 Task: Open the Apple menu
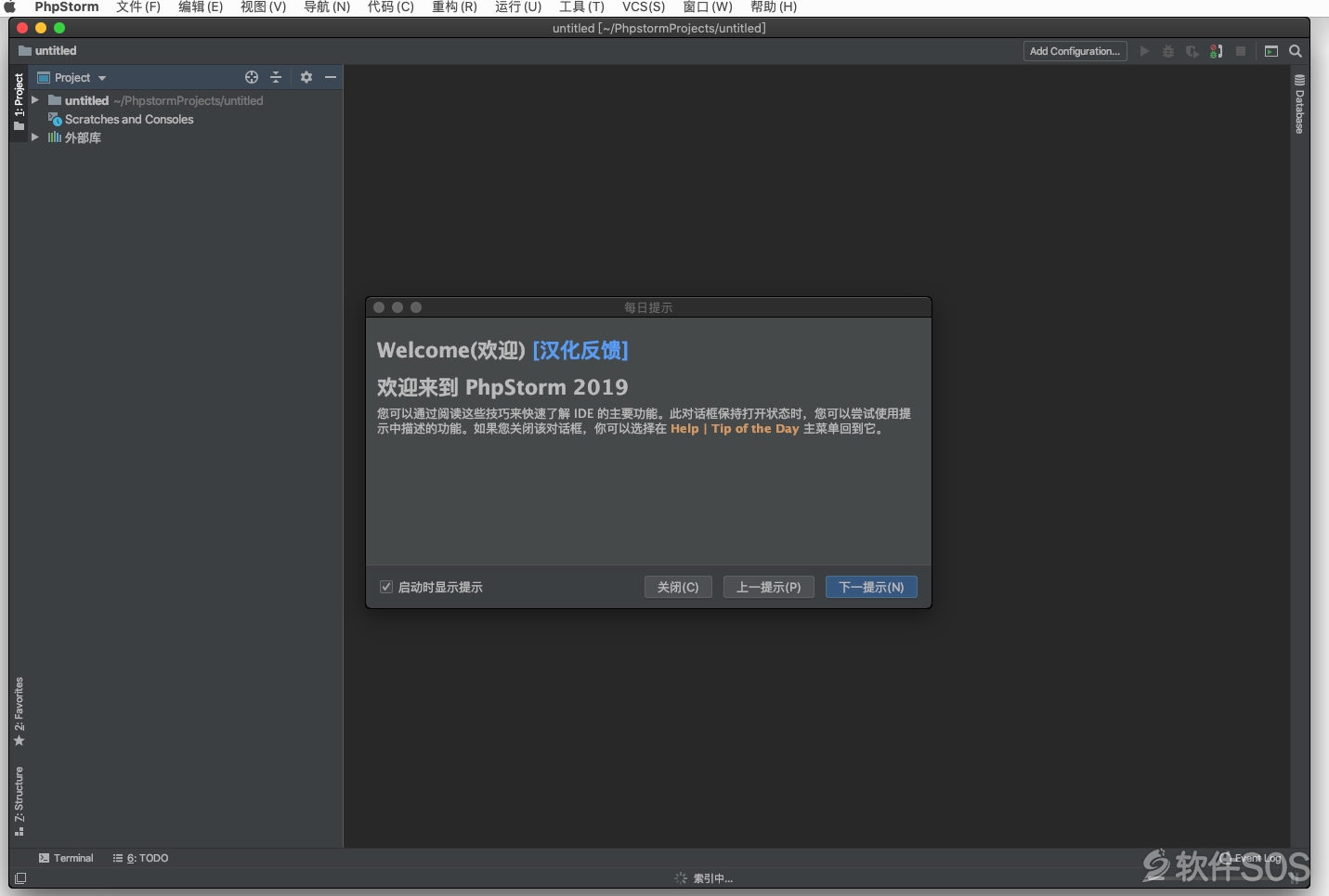(10, 7)
